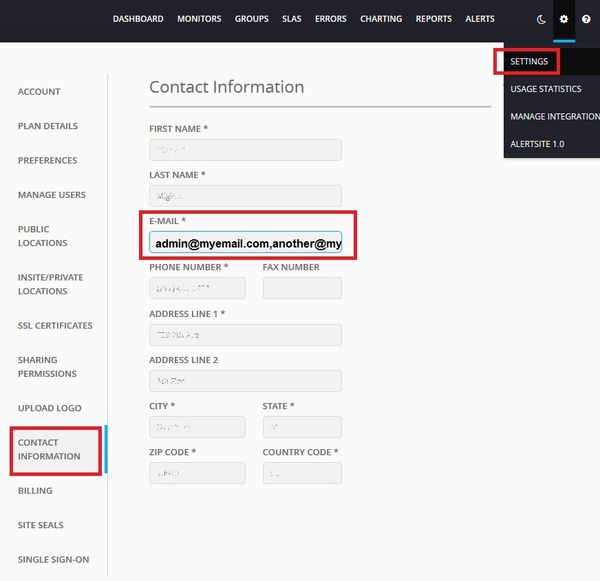This screenshot has height=581, width=600.
Task: Go to Manage Users in sidebar
Action: tap(52, 195)
